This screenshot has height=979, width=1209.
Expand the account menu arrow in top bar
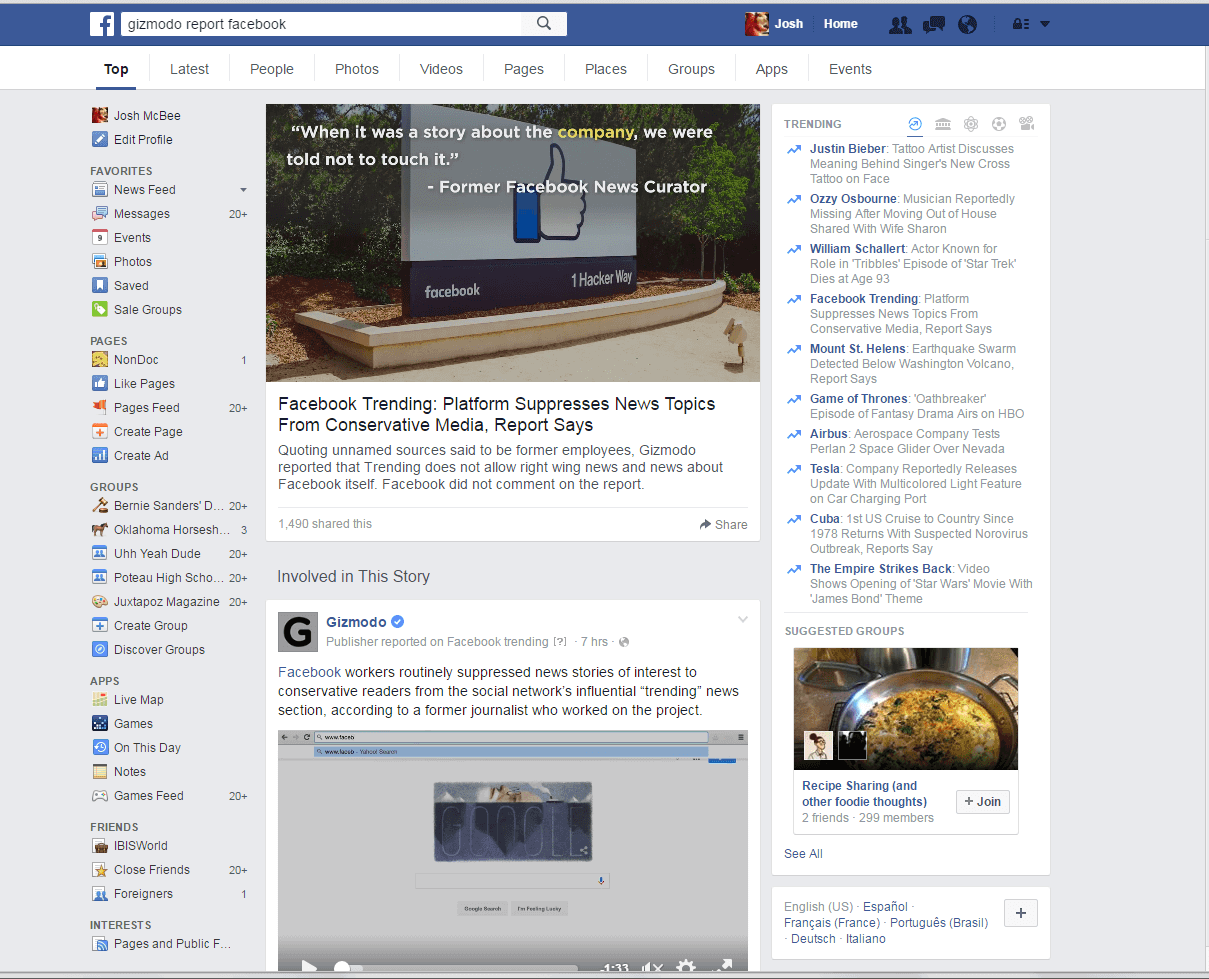click(1045, 25)
